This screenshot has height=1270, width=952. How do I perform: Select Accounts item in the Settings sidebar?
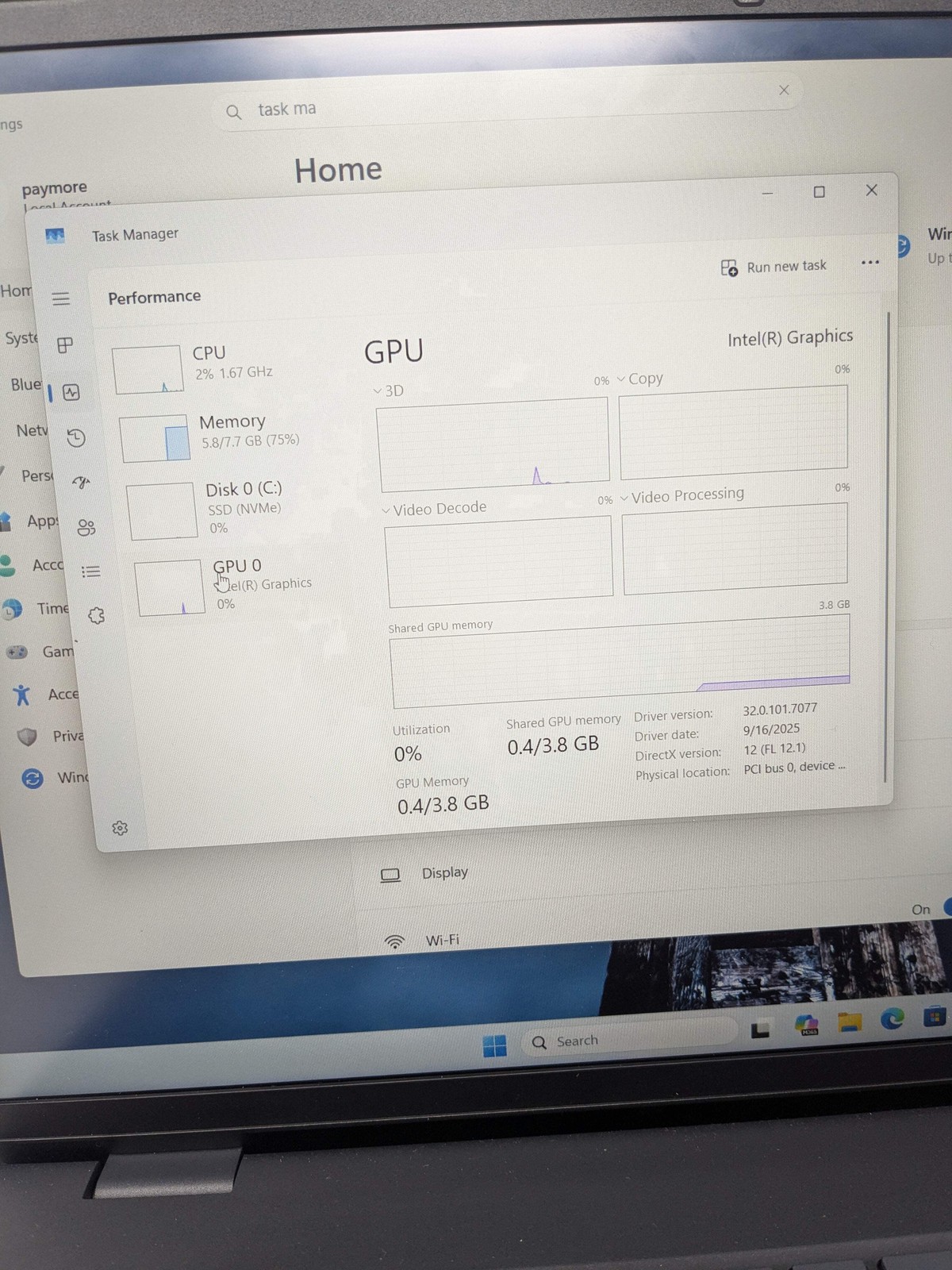pos(32,565)
